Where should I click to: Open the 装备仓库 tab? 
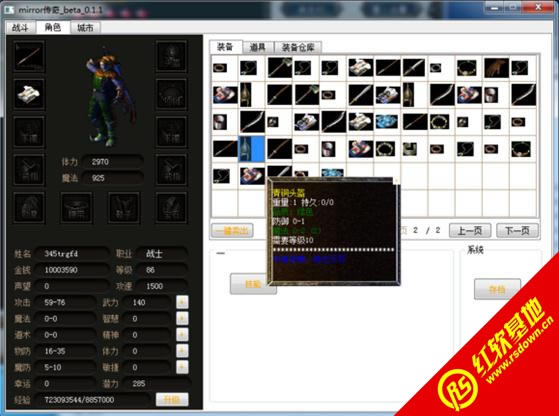tap(298, 47)
